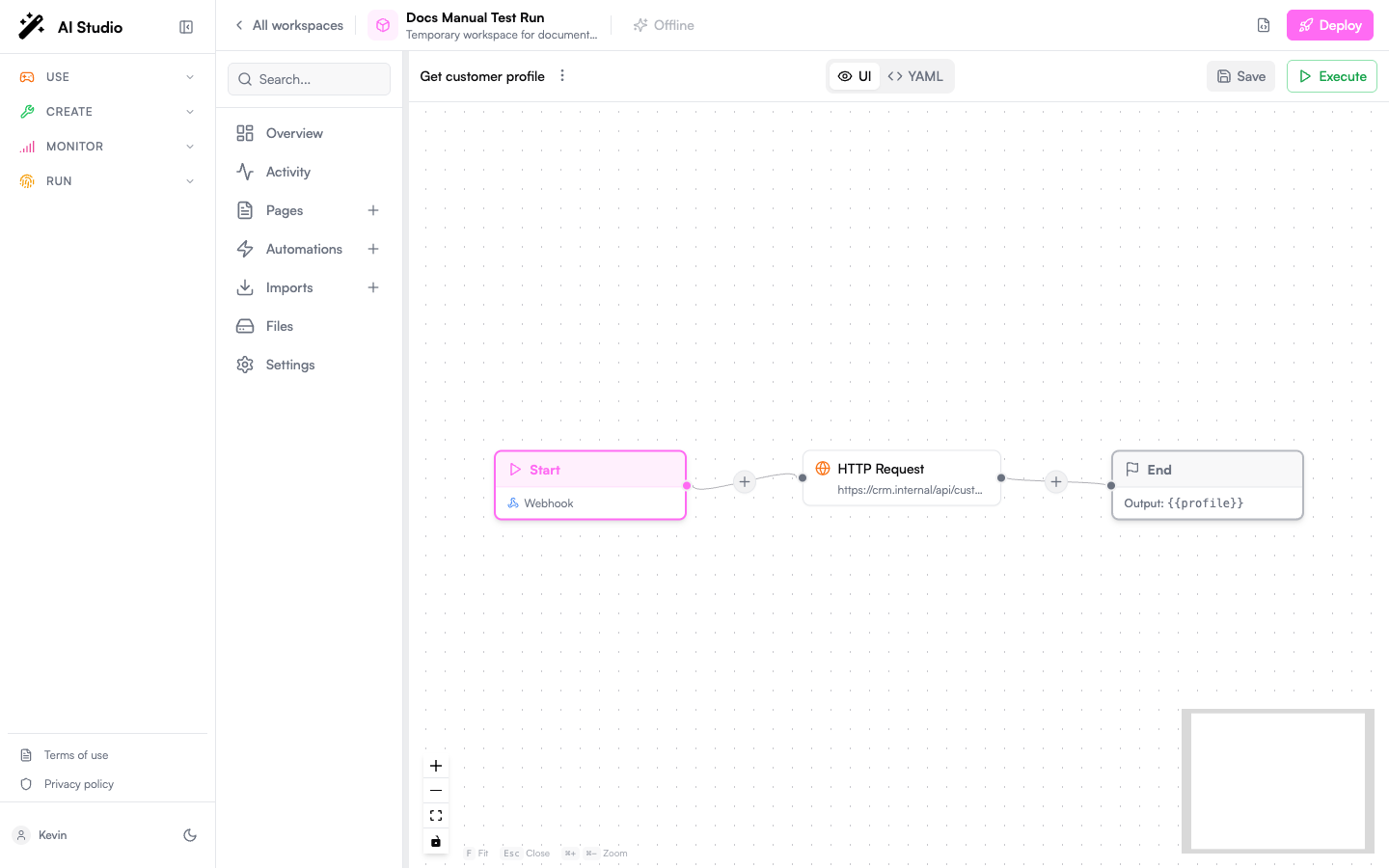
Task: Switch to the YAML view tab
Action: 915,76
